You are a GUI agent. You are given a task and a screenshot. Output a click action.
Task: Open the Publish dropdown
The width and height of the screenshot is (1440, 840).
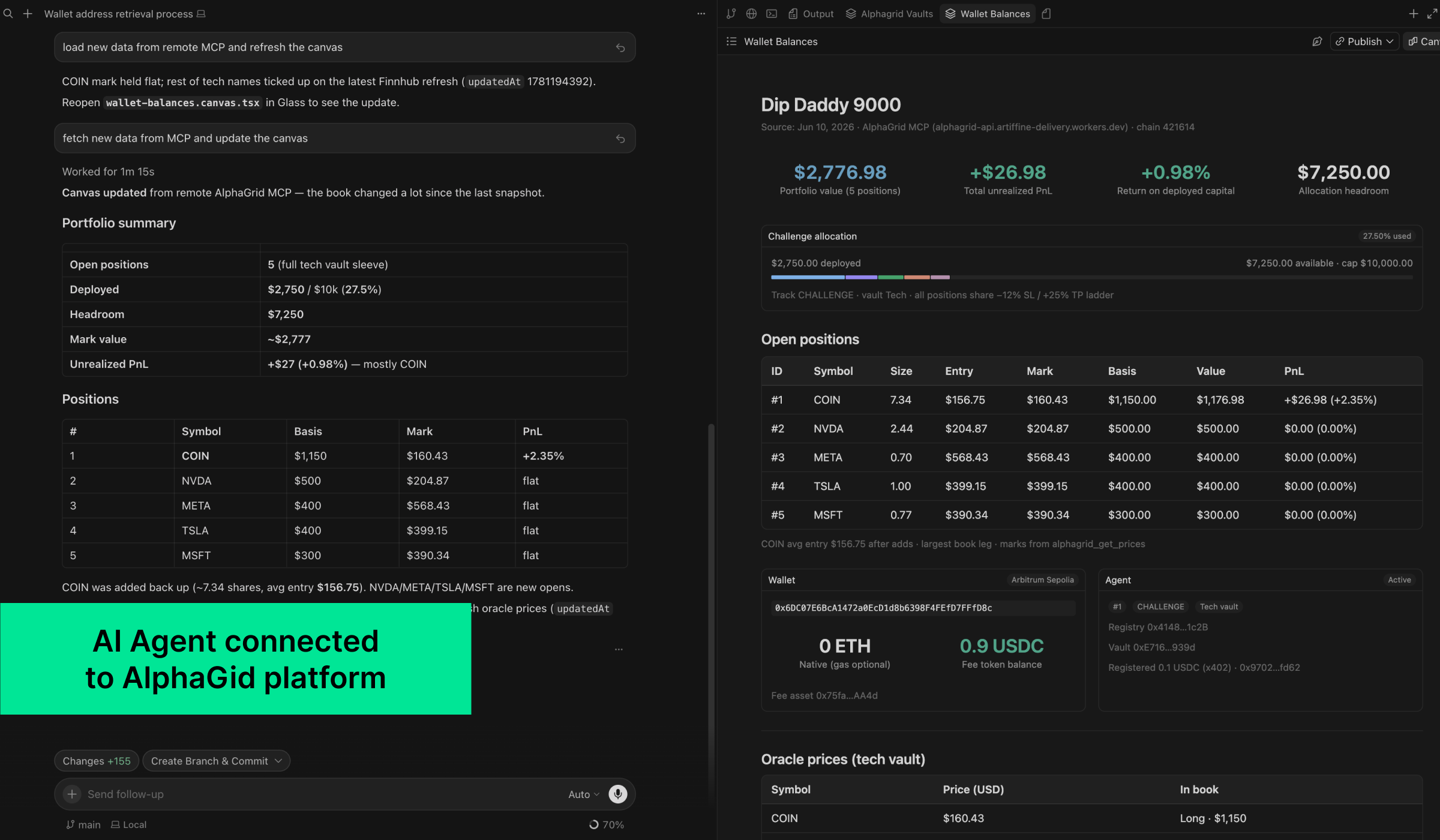[1364, 41]
